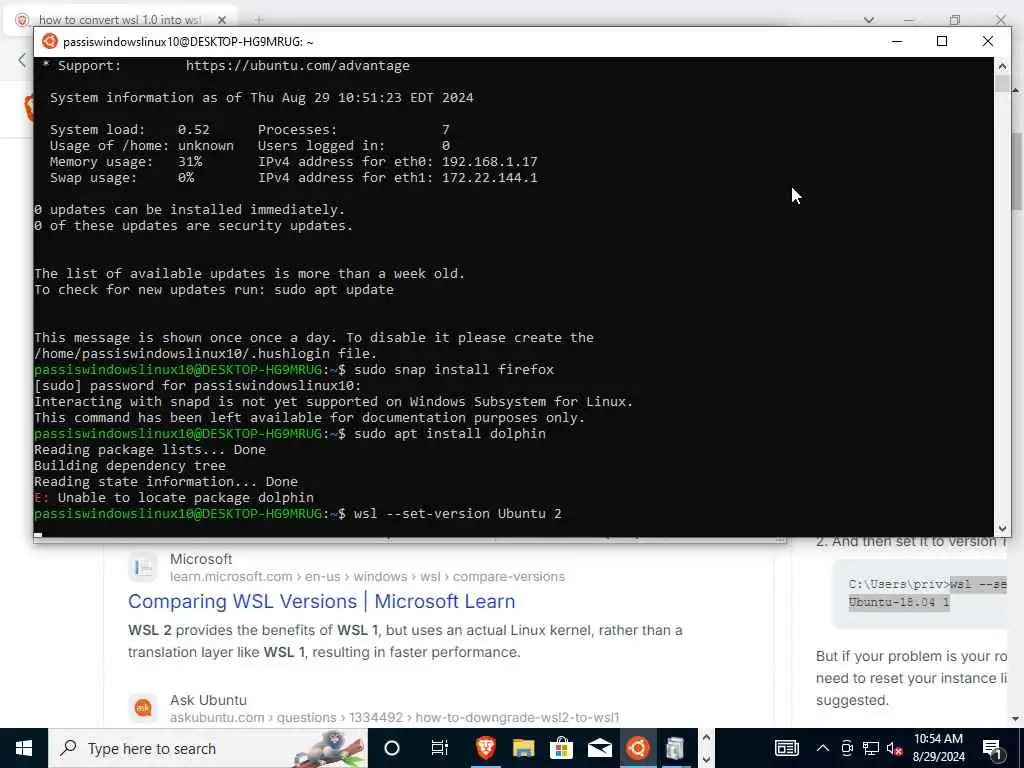
Task: Click the askubuntu.com breadcrumb URL
Action: pos(394,717)
